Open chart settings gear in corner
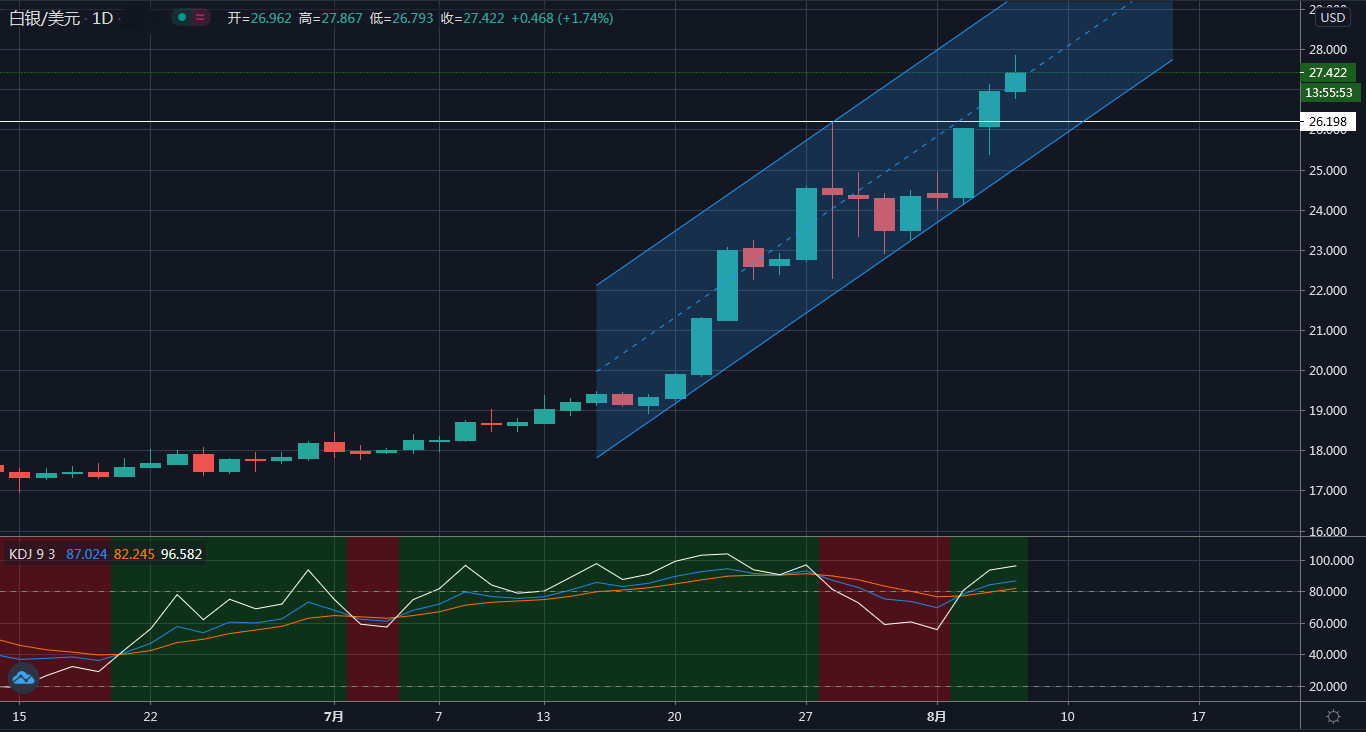Screen dimensions: 1366x732 (x=1333, y=716)
